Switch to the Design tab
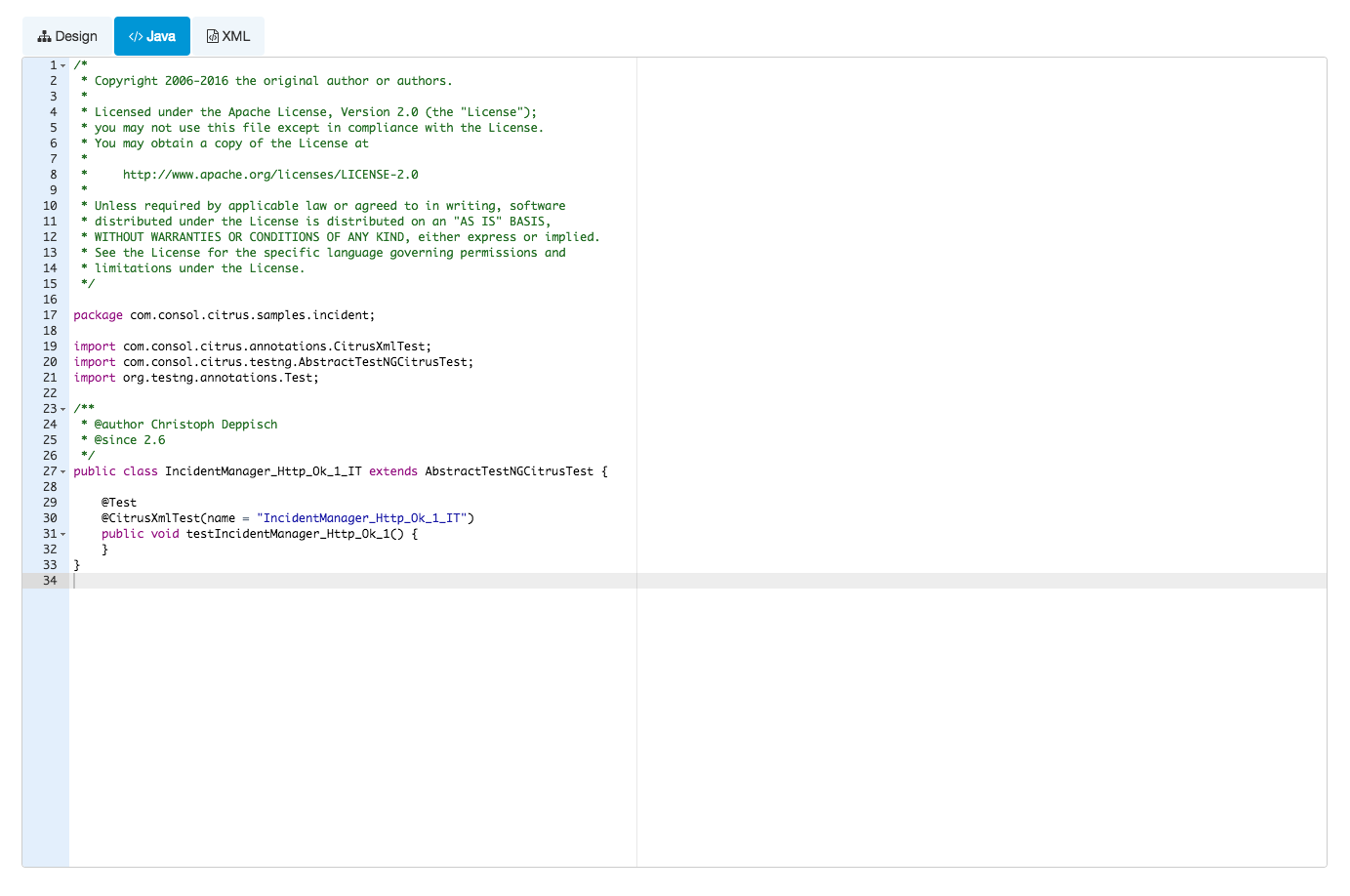 point(67,36)
